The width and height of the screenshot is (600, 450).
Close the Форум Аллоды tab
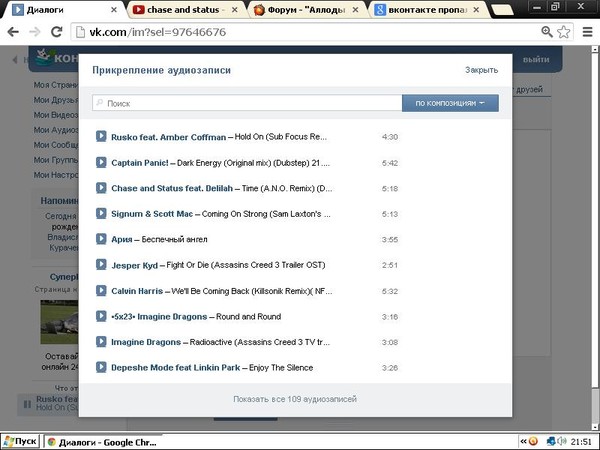[355, 10]
